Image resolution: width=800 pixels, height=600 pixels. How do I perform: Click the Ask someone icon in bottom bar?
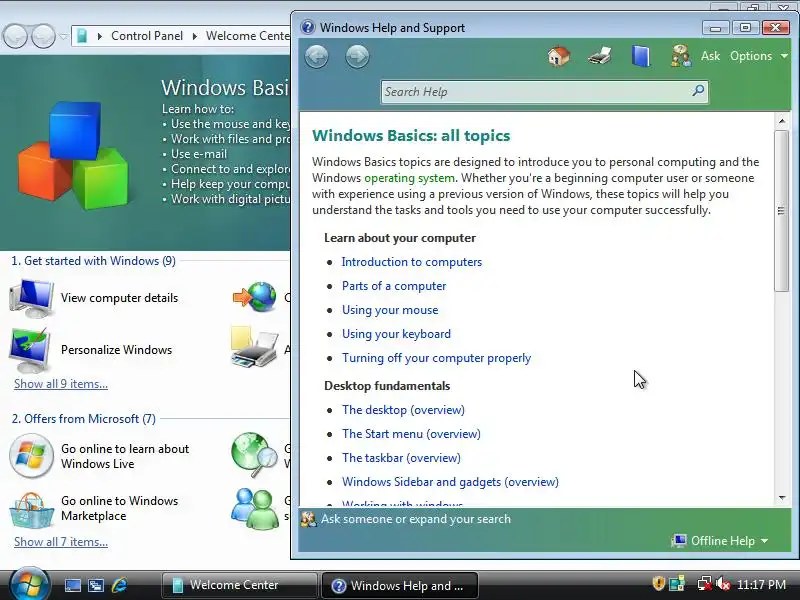(x=308, y=519)
